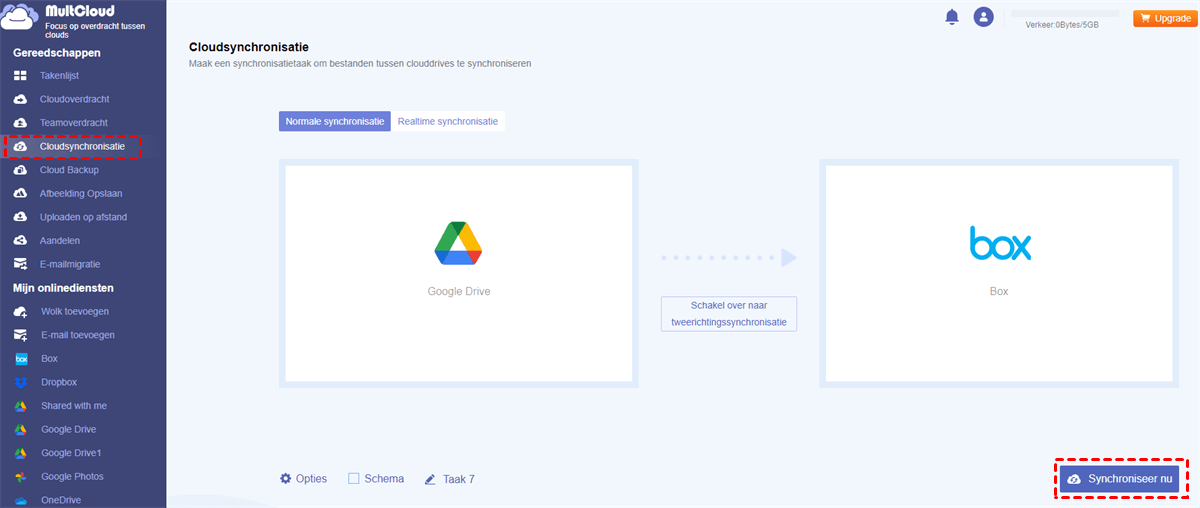Click the traffic usage progress bar

click(x=1065, y=13)
